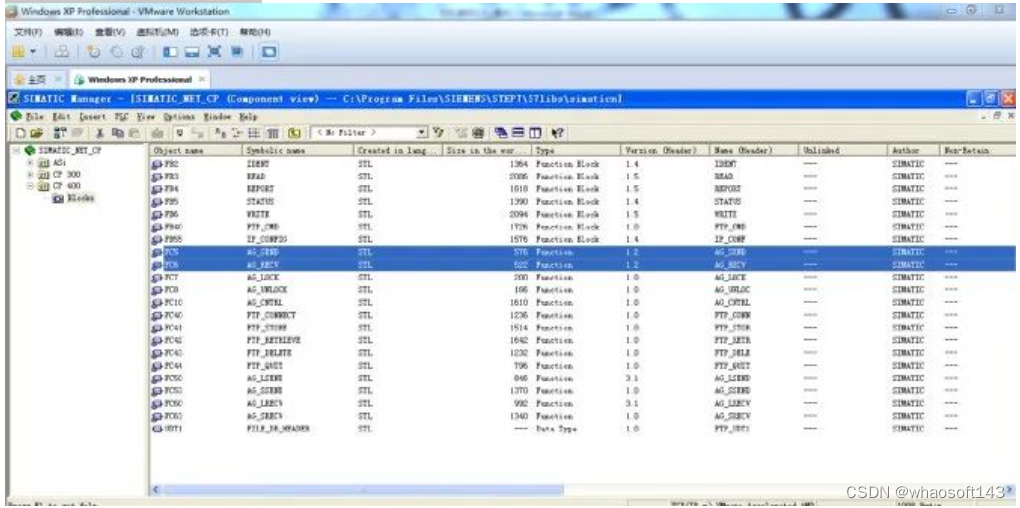Image resolution: width=1020 pixels, height=508 pixels.
Task: Click the What's This help arrow icon
Action: 557,133
